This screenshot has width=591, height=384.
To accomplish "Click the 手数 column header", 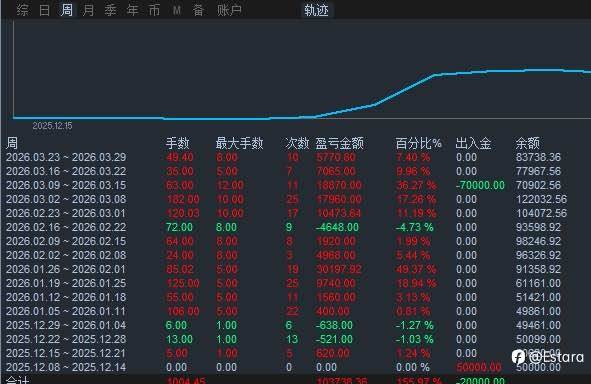I will pyautogui.click(x=178, y=143).
